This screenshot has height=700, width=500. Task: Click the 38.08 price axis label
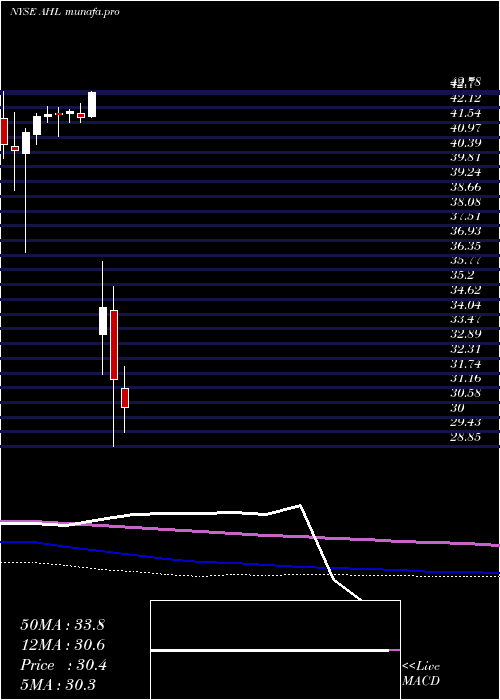pyautogui.click(x=466, y=202)
